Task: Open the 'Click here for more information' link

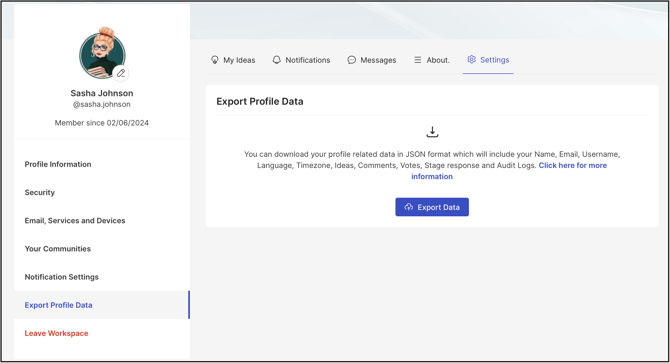Action: coord(508,171)
